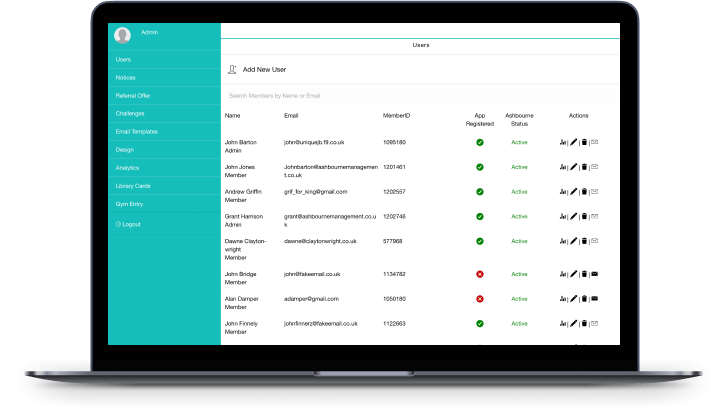Open the Analytics sidebar page
The width and height of the screenshot is (727, 412).
pyautogui.click(x=127, y=168)
